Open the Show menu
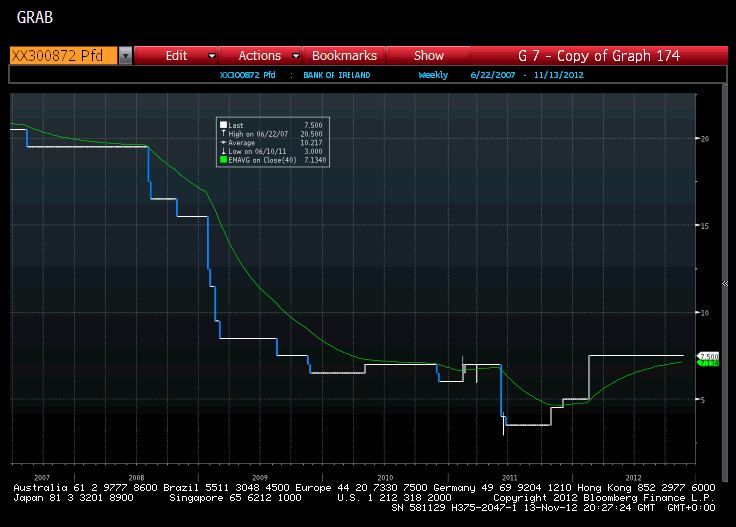Image resolution: width=736 pixels, height=527 pixels. (x=429, y=55)
